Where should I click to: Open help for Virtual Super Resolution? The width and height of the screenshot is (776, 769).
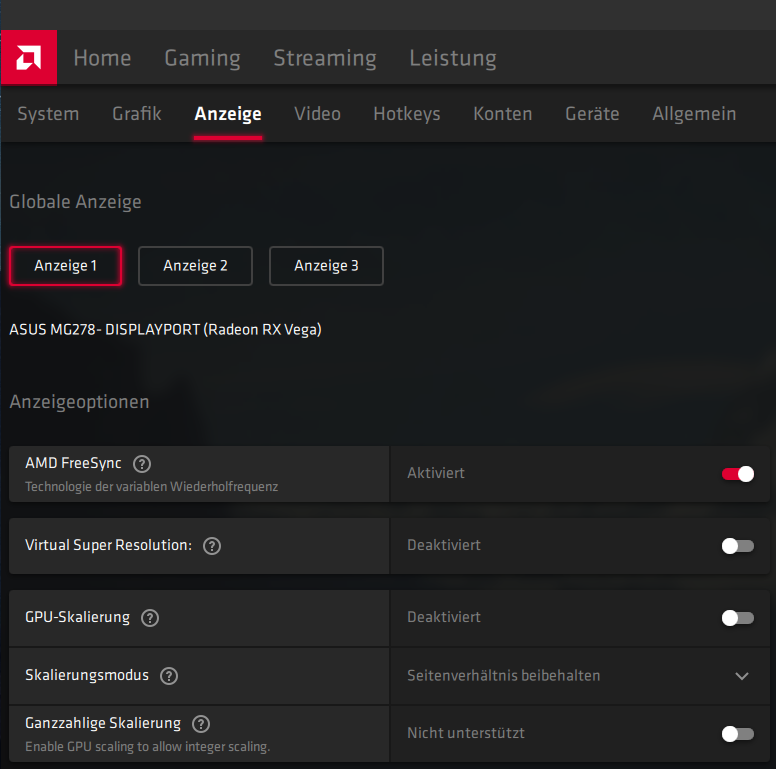[x=212, y=546]
